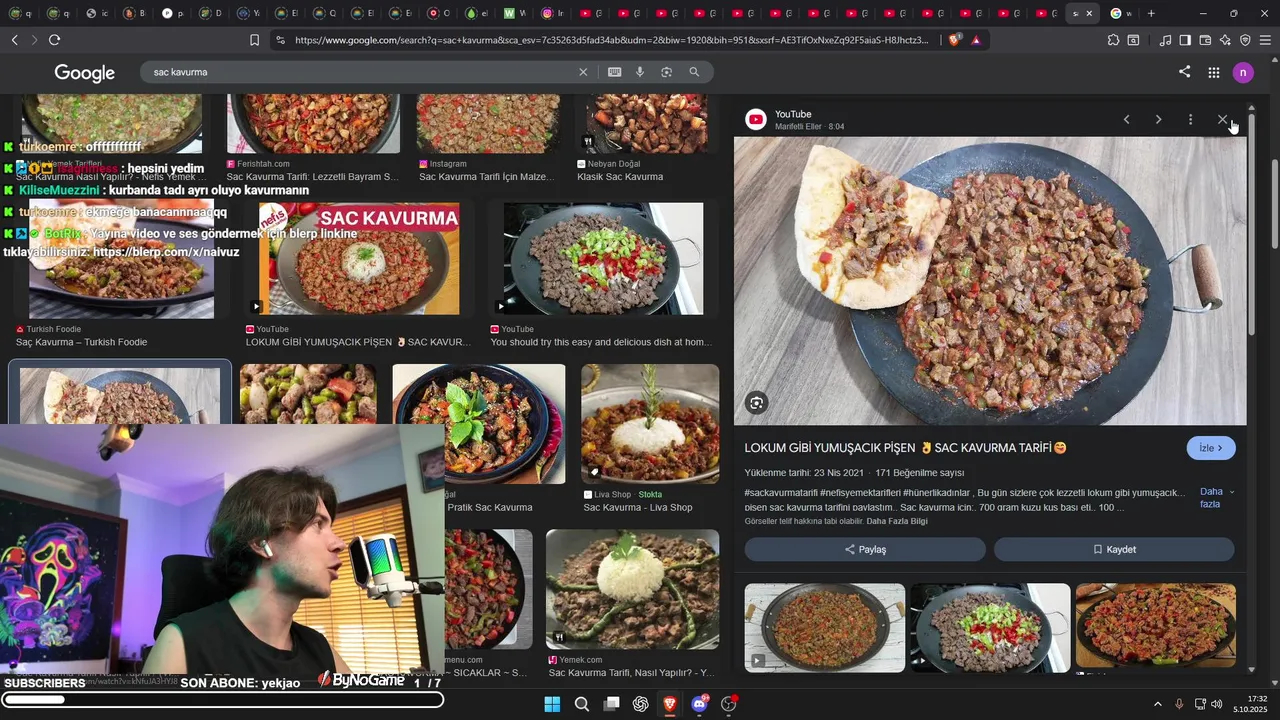Image resolution: width=1280 pixels, height=720 pixels.
Task: Show previous image in the preview panel
Action: click(1126, 119)
